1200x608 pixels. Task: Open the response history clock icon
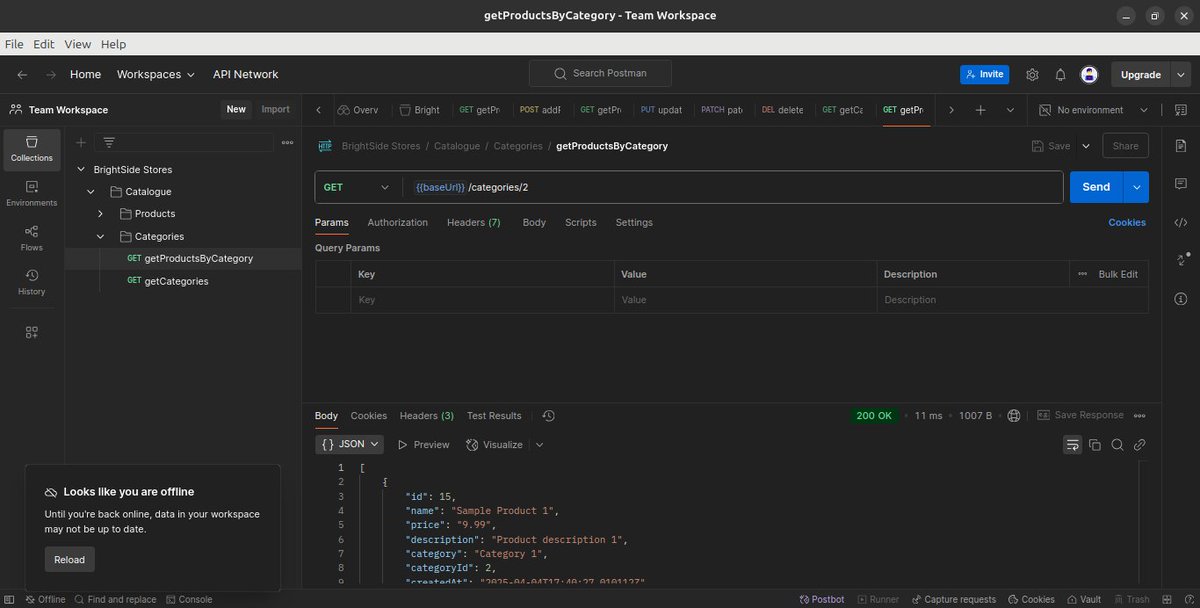tap(548, 416)
